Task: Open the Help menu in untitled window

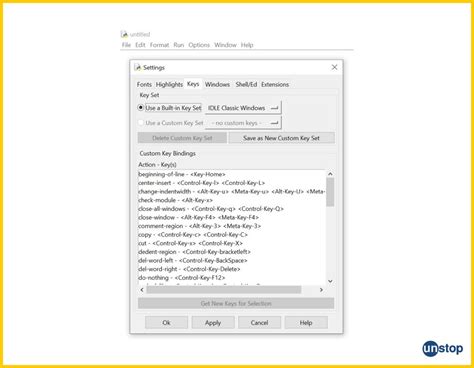Action: (247, 45)
